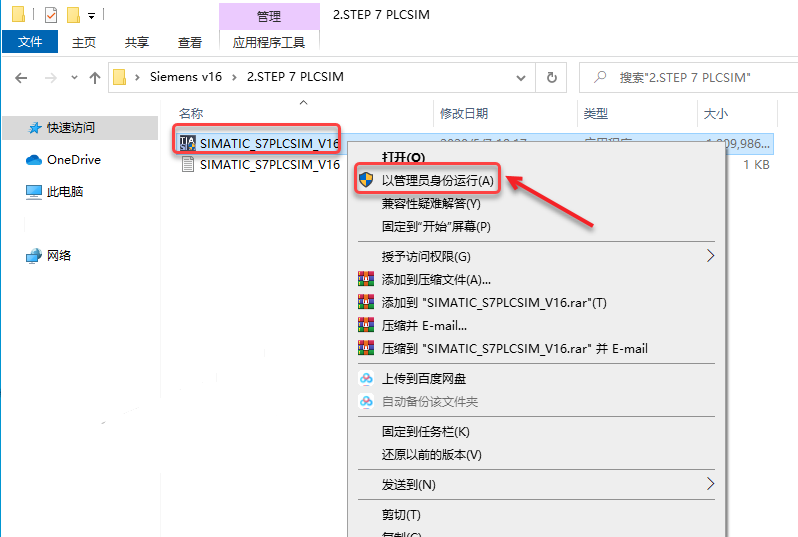Choose 添加到压缩文件(A)... in the context menu
Image resolution: width=798 pixels, height=537 pixels.
(x=436, y=279)
